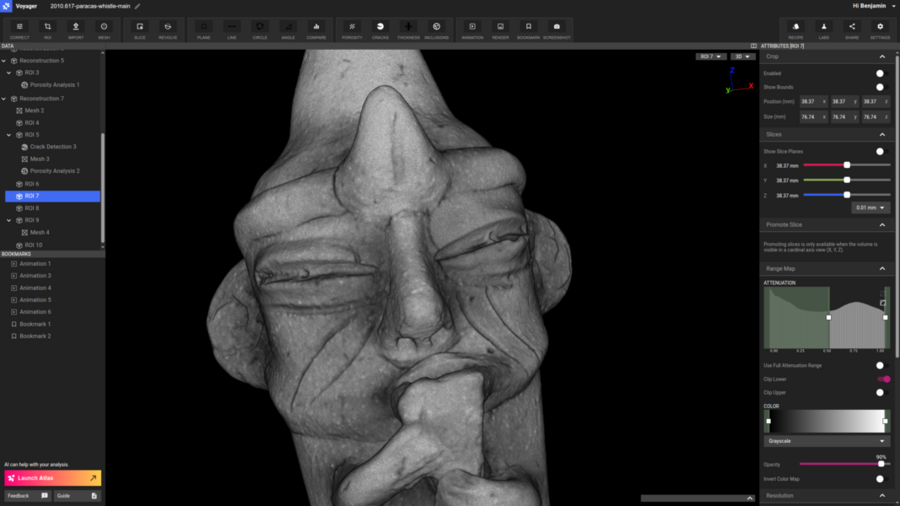Select the ROI tool in toolbar
Viewport: 900px width, 506px height.
[x=48, y=30]
